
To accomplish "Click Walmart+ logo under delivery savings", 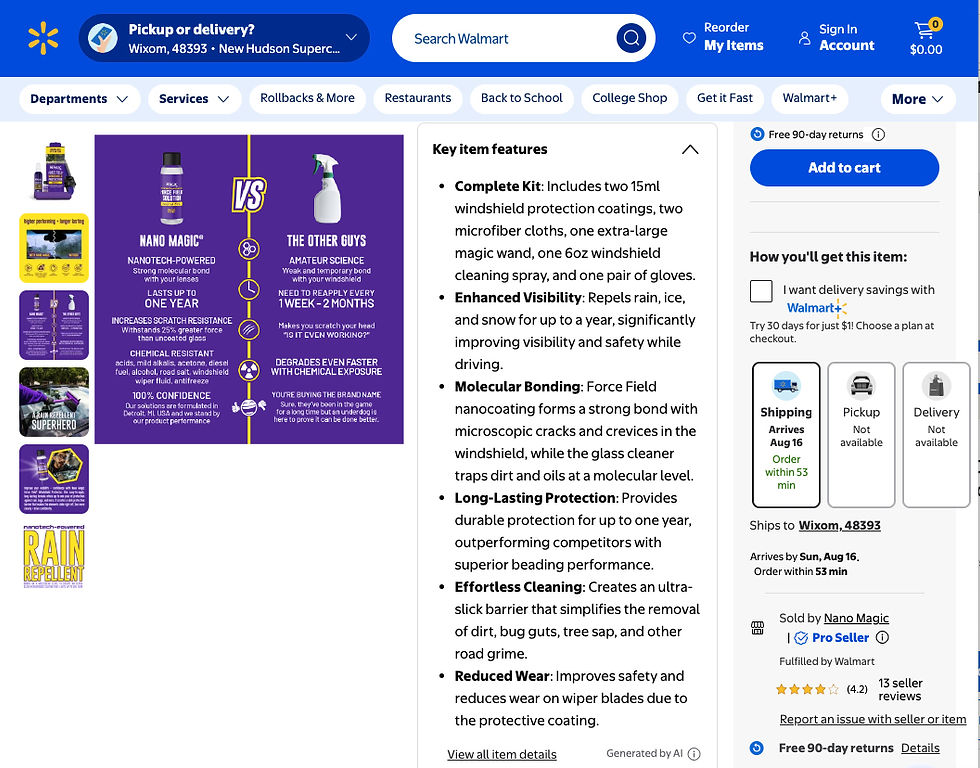I will click(816, 307).
